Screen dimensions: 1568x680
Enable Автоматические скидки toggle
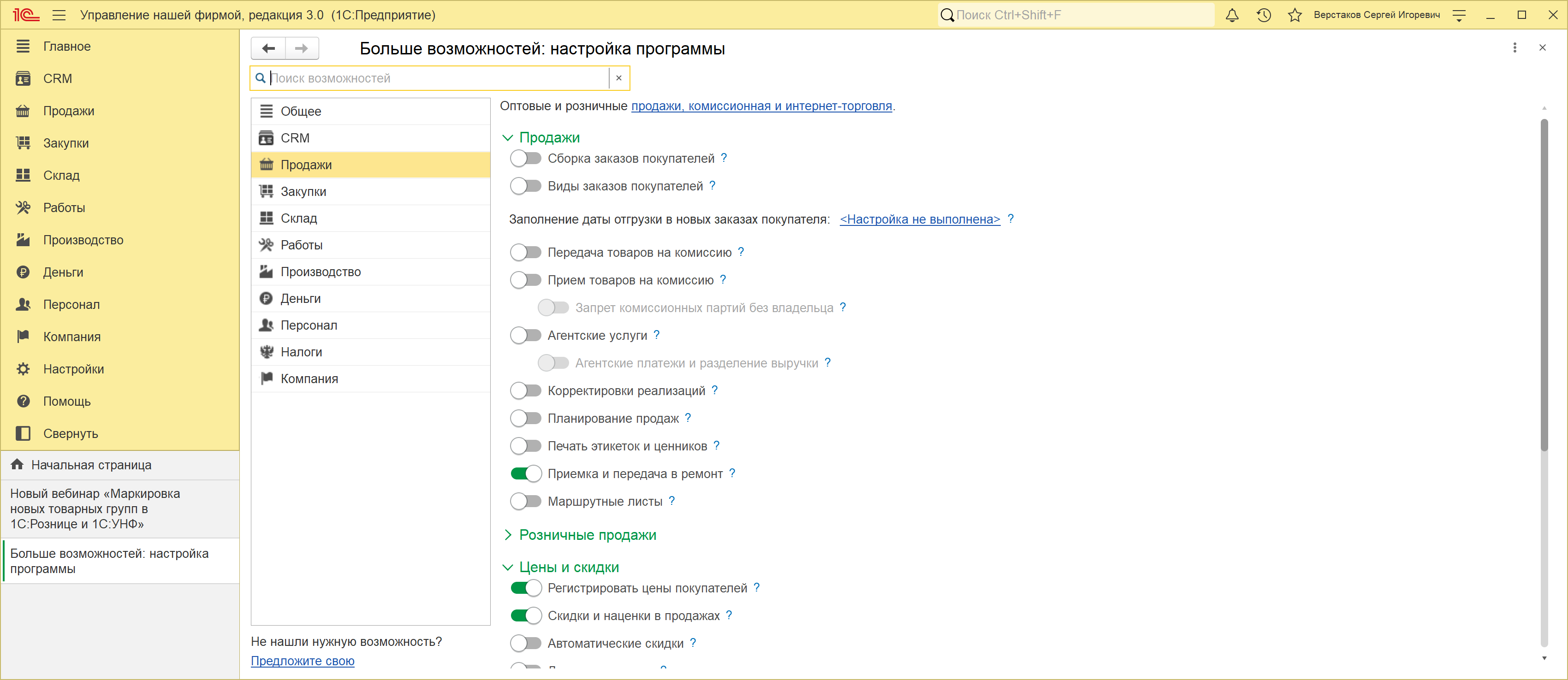point(525,643)
